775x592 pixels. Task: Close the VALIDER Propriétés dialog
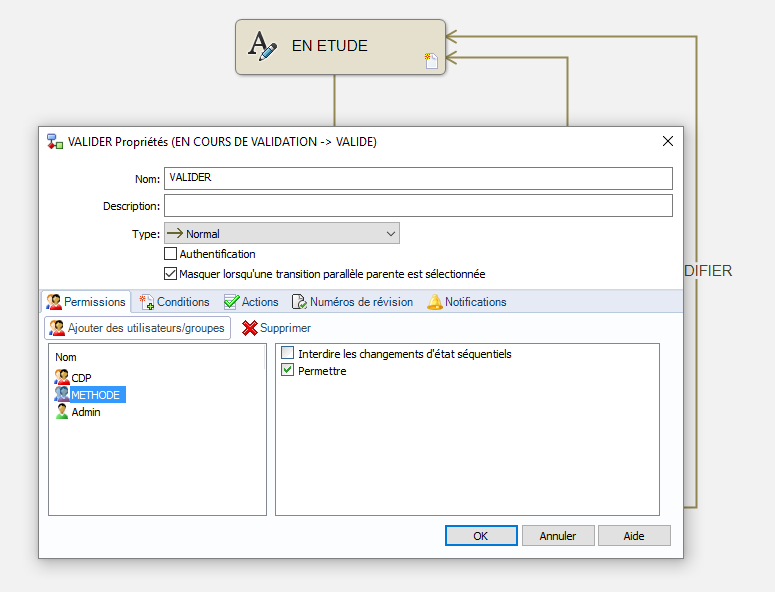pos(668,141)
